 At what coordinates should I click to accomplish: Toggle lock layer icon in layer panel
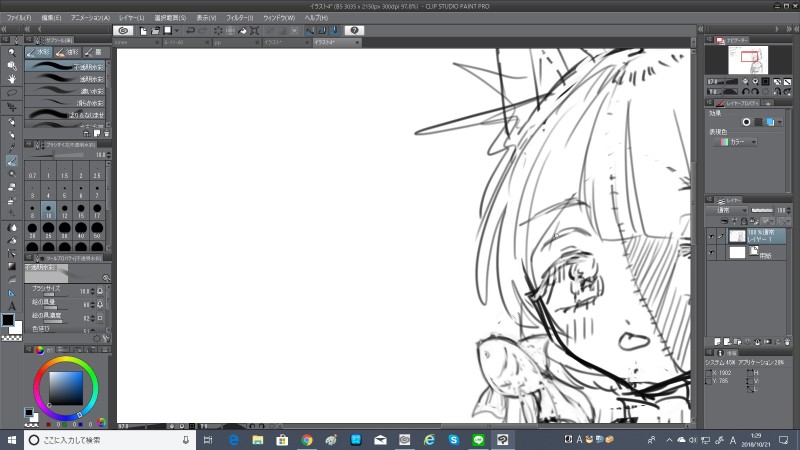pyautogui.click(x=744, y=221)
